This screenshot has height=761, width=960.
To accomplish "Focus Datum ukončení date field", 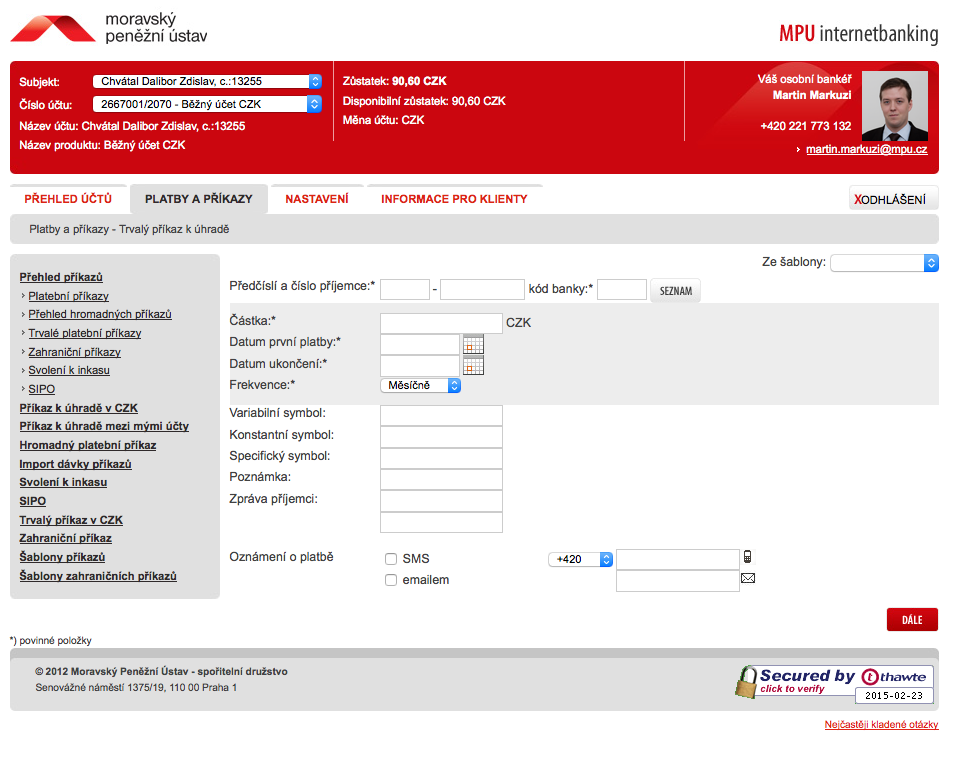I will (x=420, y=366).
